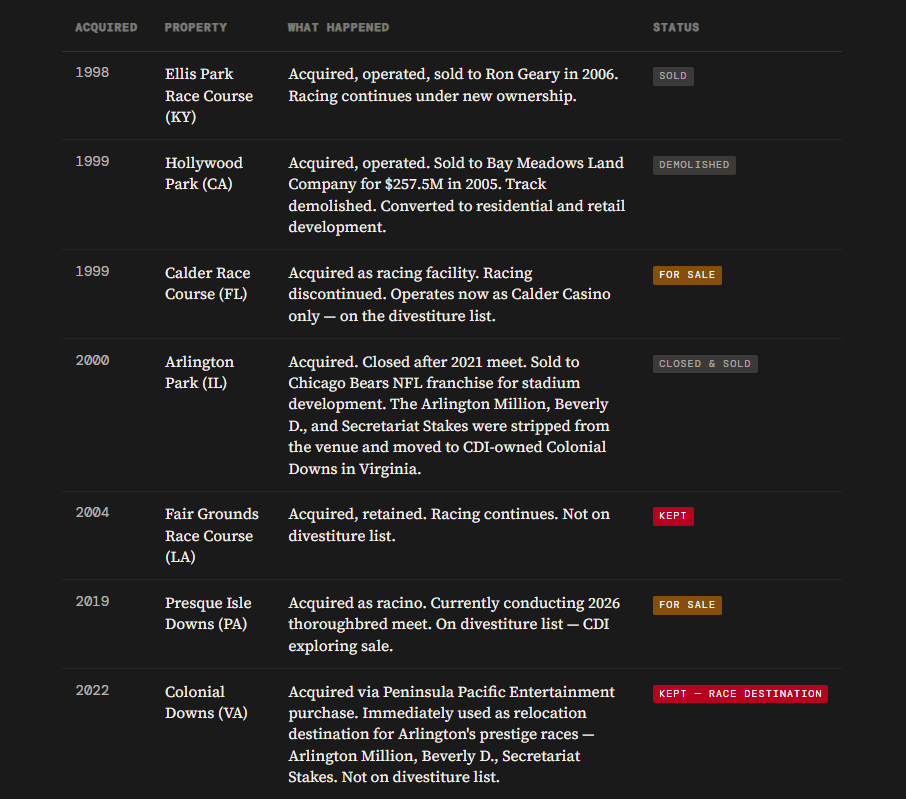
Task: Click Calder's FOR SALE badge
Action: pos(687,275)
